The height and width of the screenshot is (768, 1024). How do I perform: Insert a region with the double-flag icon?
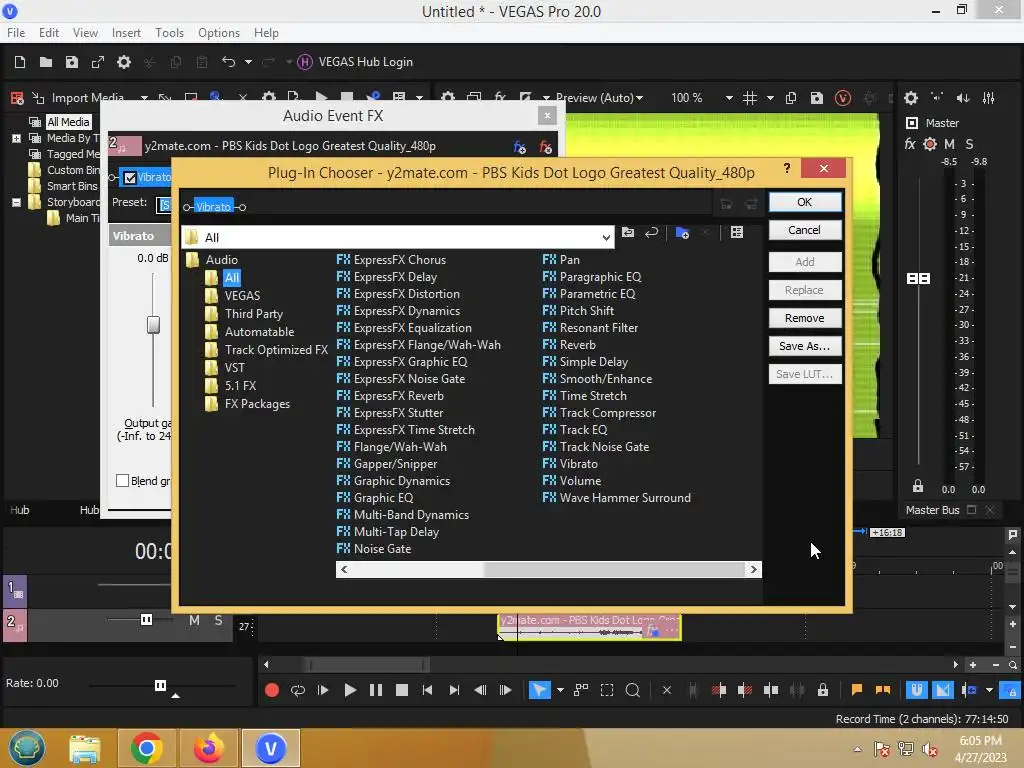(x=883, y=690)
